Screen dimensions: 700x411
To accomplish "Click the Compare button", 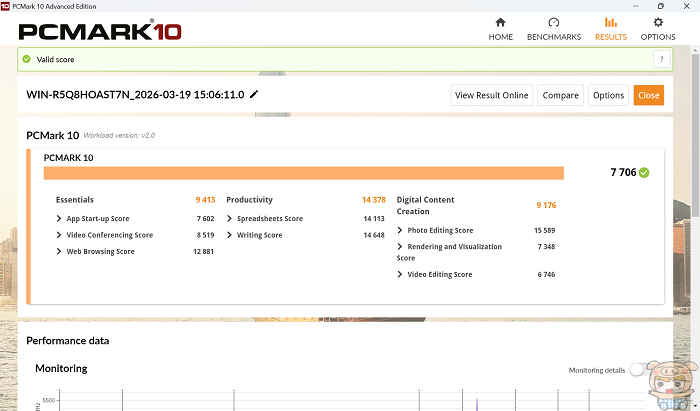I will (560, 95).
